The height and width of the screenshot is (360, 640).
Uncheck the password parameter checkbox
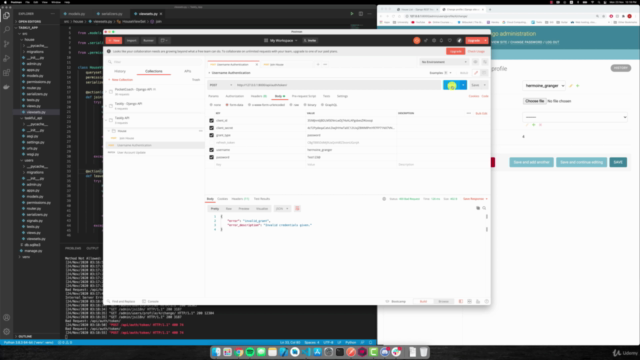coord(211,157)
